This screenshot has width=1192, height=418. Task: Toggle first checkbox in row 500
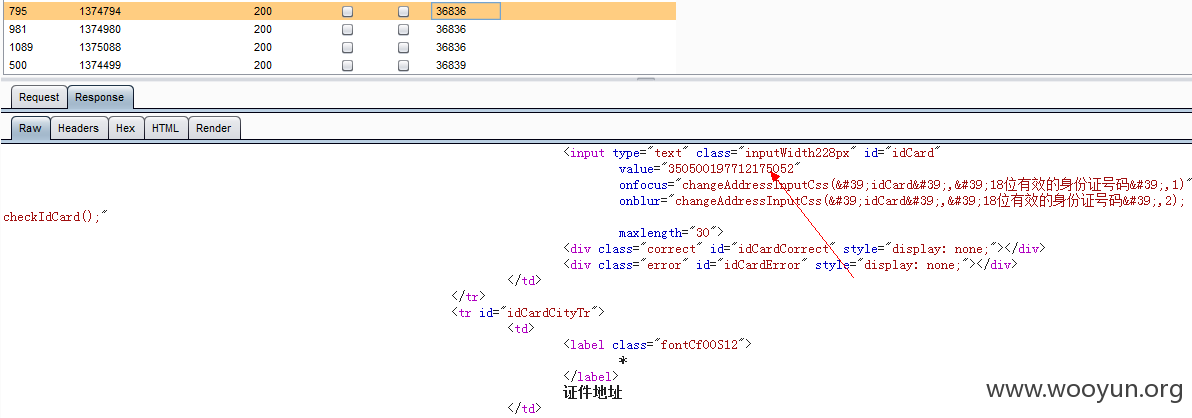(x=347, y=65)
